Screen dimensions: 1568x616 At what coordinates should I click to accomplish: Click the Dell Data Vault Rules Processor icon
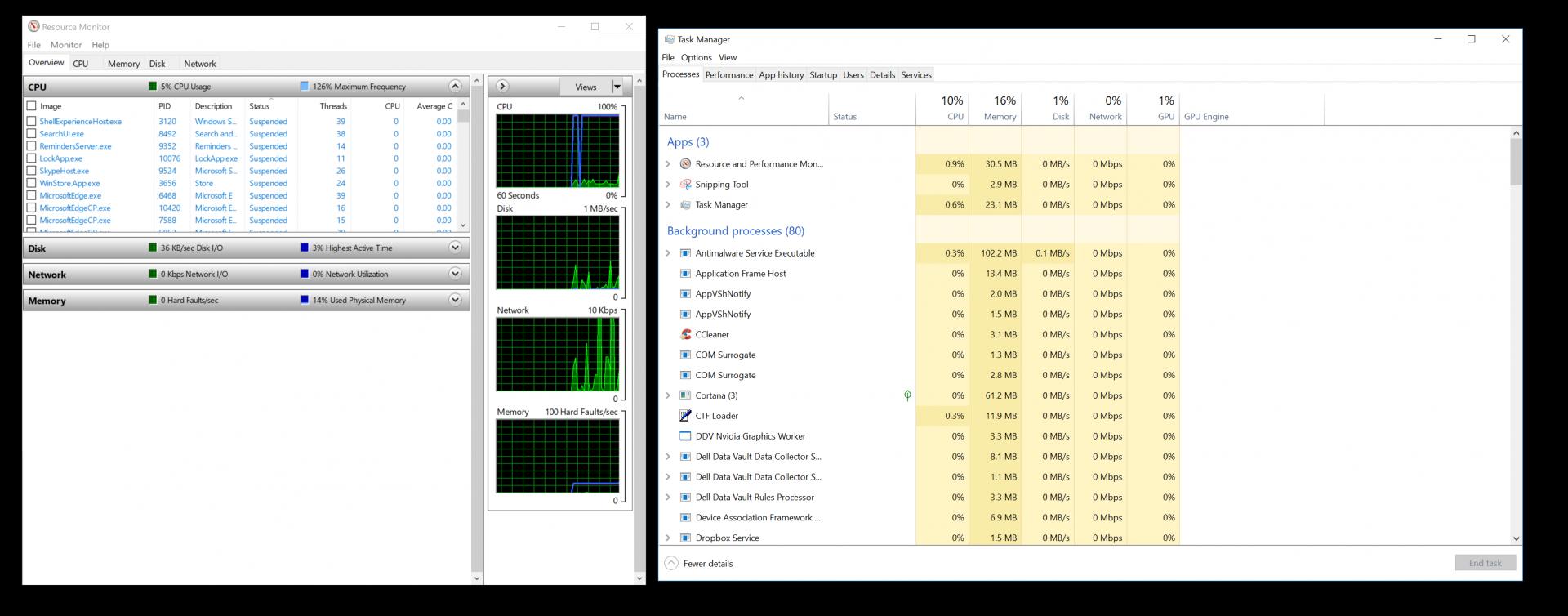685,497
